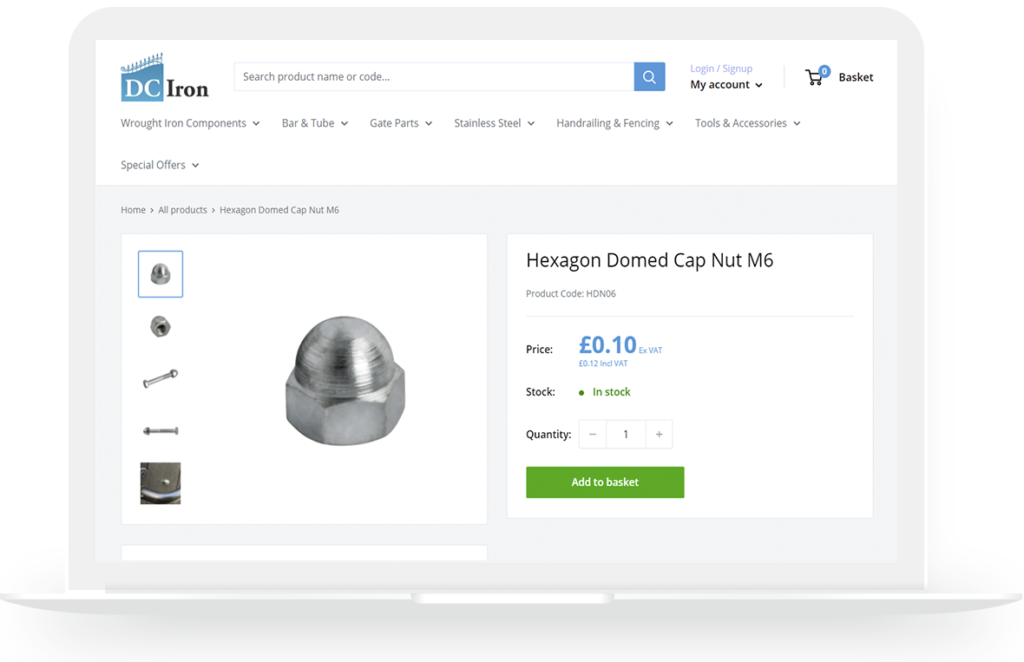This screenshot has height=662, width=1024.
Task: Show the third thumbnail with bolt
Action: pyautogui.click(x=160, y=378)
